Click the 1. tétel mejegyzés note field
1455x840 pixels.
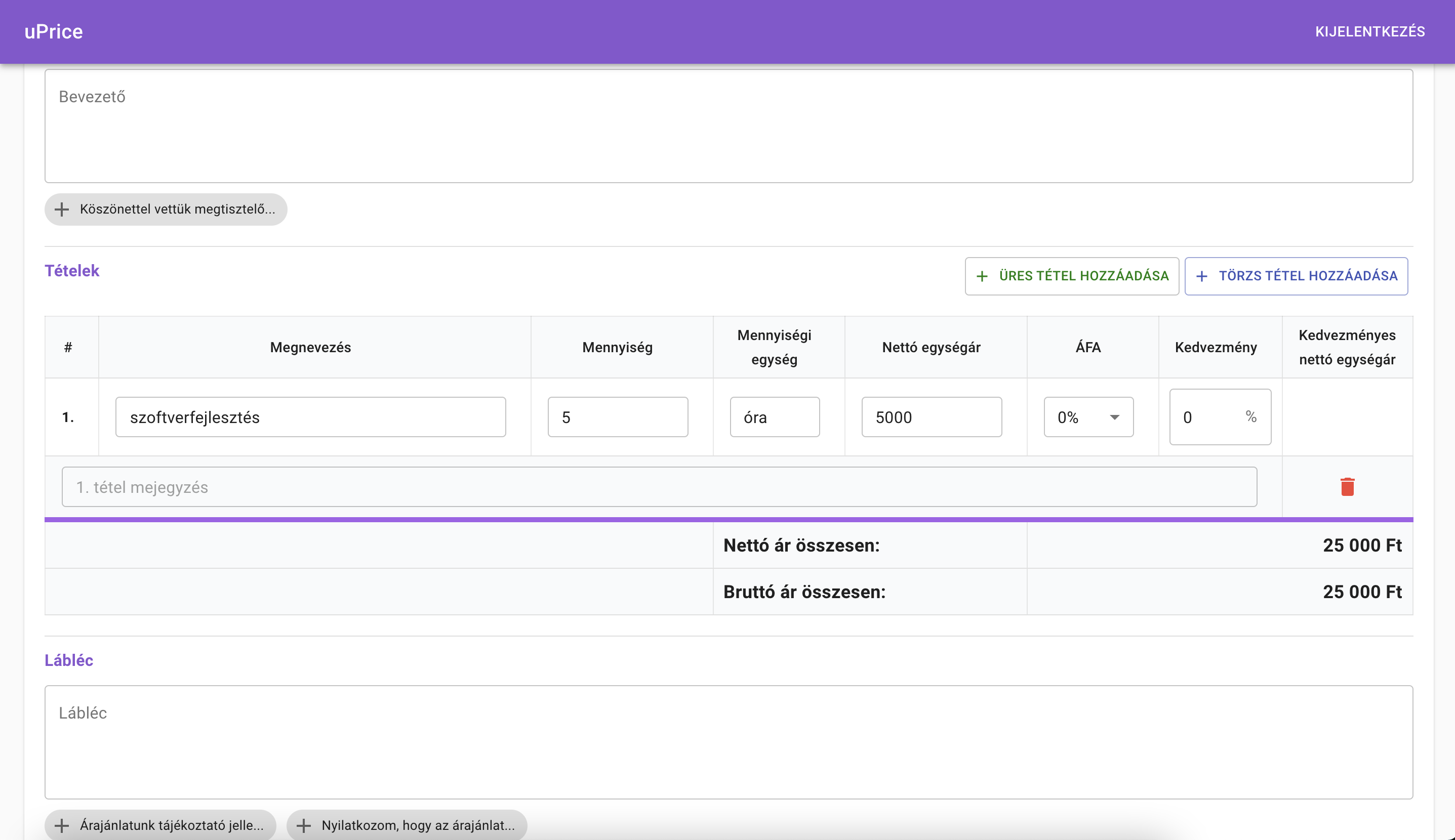(x=659, y=487)
